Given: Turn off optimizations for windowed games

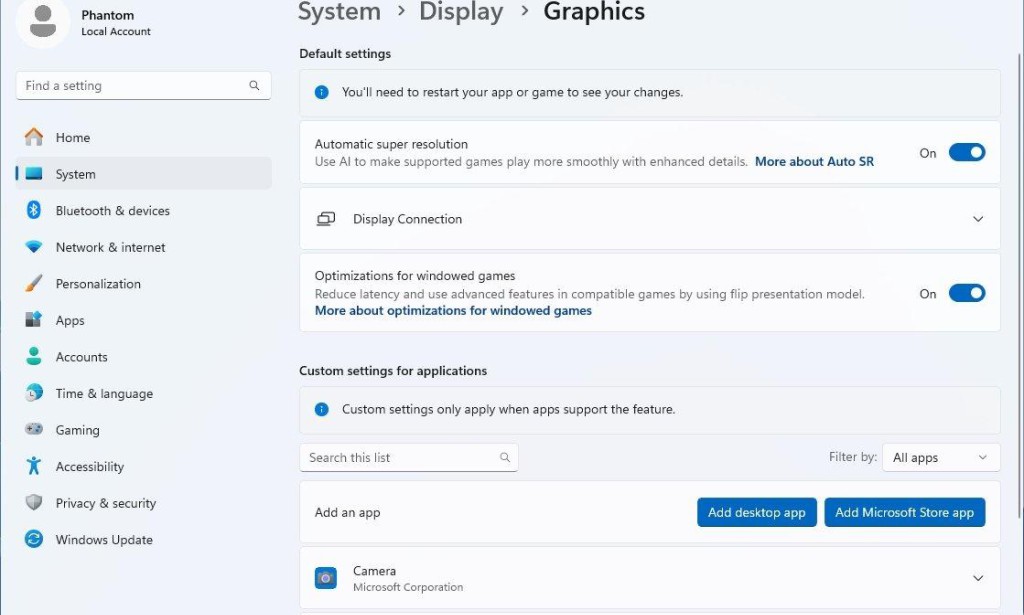Looking at the screenshot, I should point(965,293).
